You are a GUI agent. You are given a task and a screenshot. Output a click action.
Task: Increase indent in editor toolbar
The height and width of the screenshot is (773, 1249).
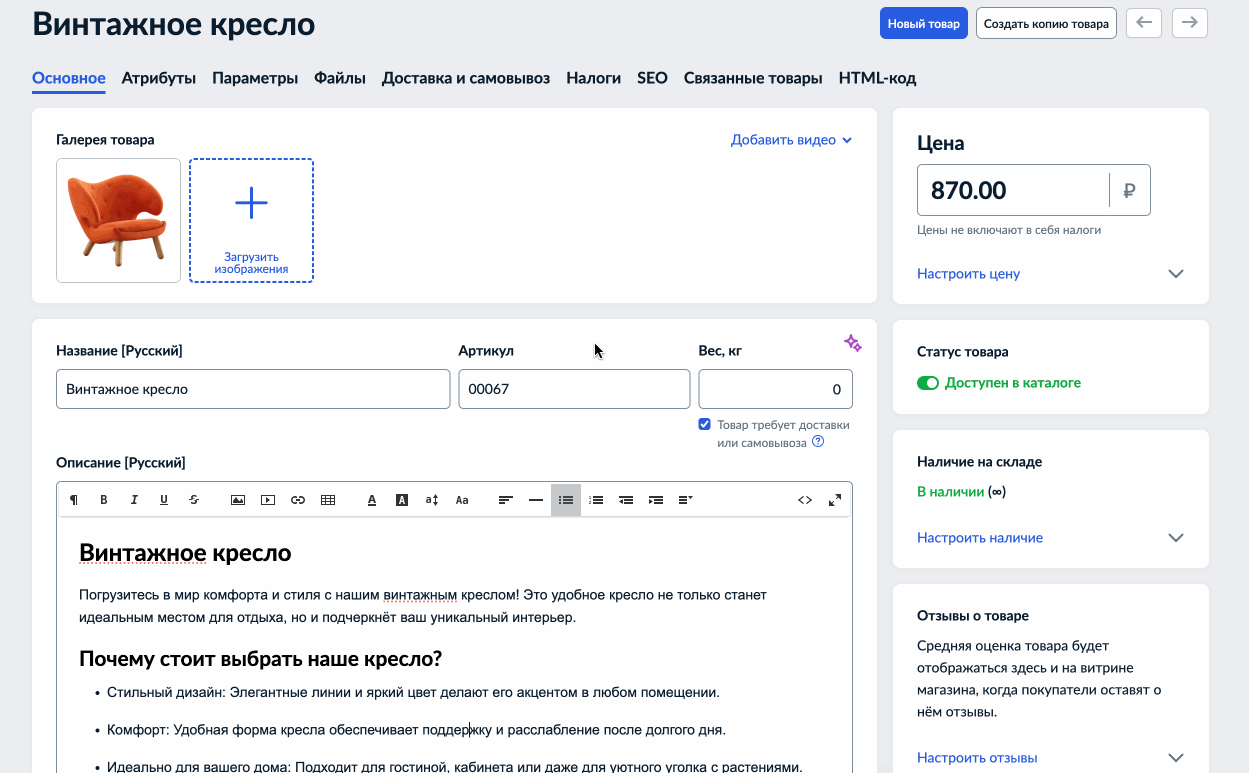pyautogui.click(x=656, y=500)
